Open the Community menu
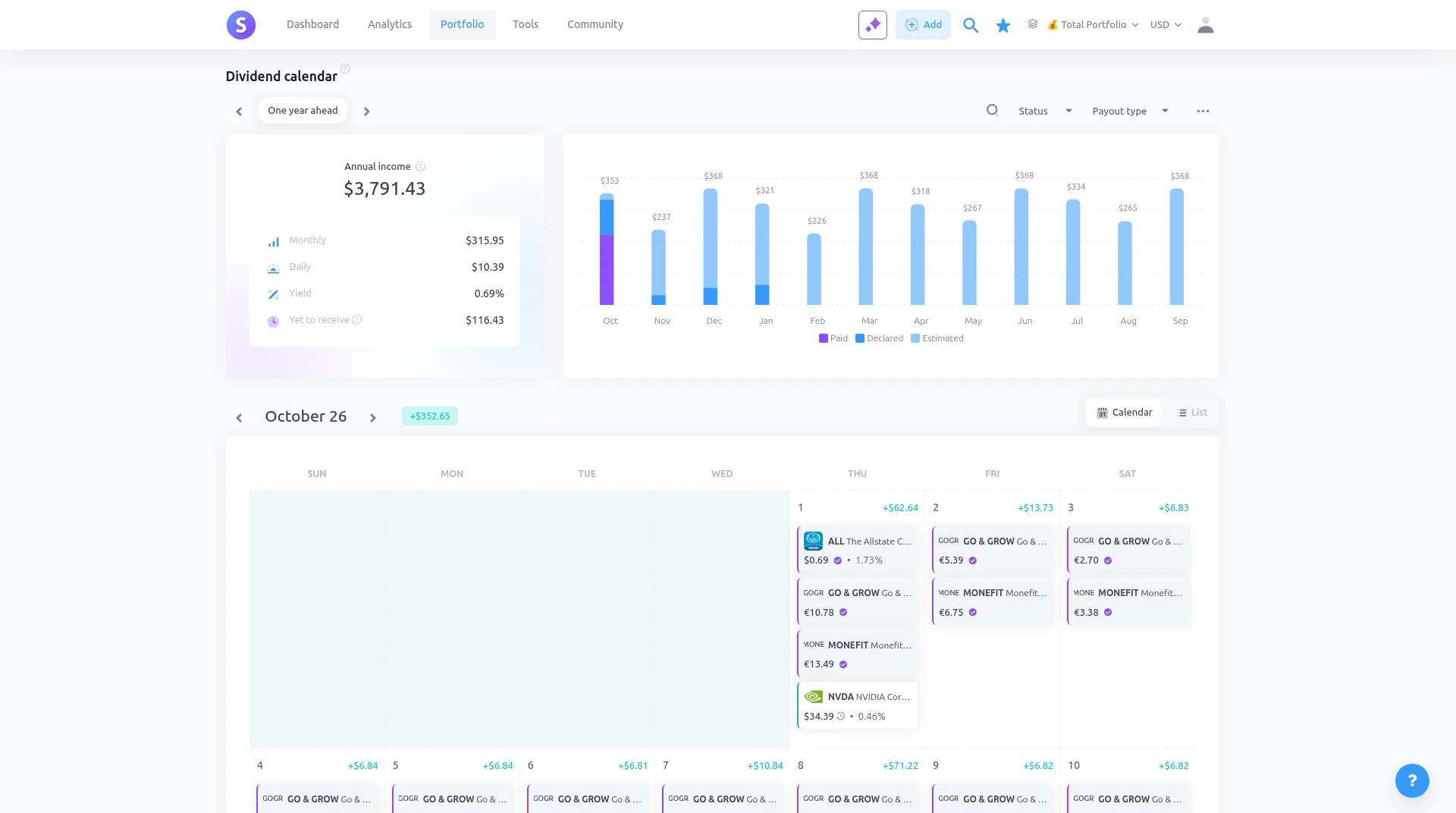The image size is (1456, 813). coord(595,25)
